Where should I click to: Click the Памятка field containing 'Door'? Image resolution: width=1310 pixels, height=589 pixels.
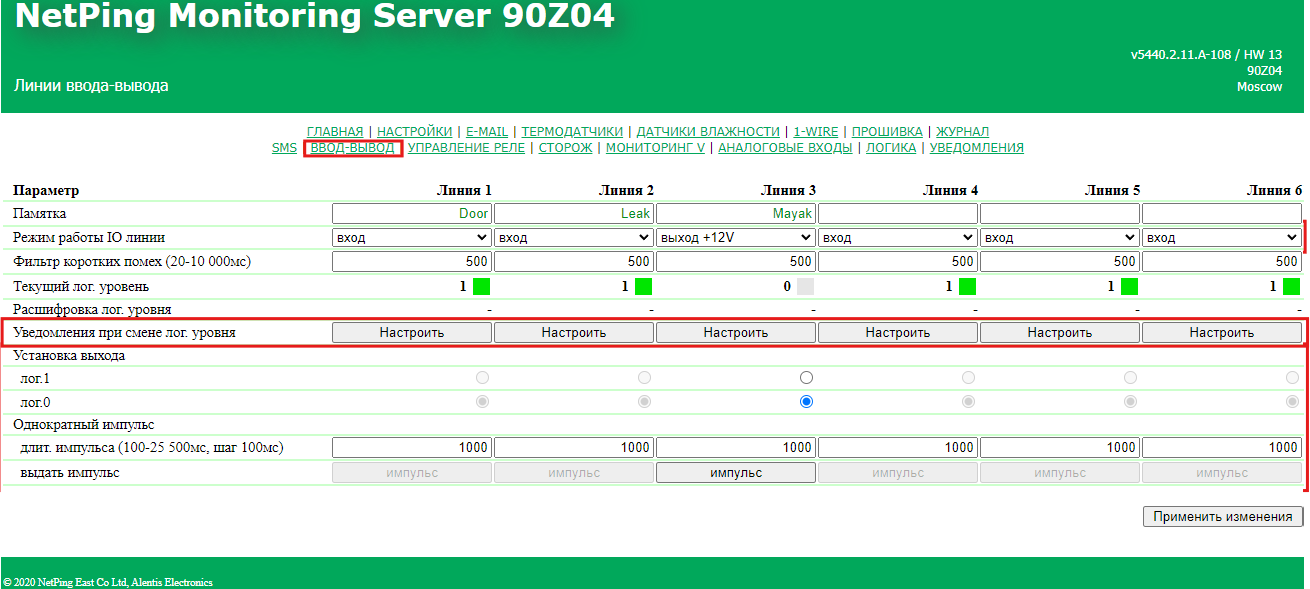click(x=411, y=213)
